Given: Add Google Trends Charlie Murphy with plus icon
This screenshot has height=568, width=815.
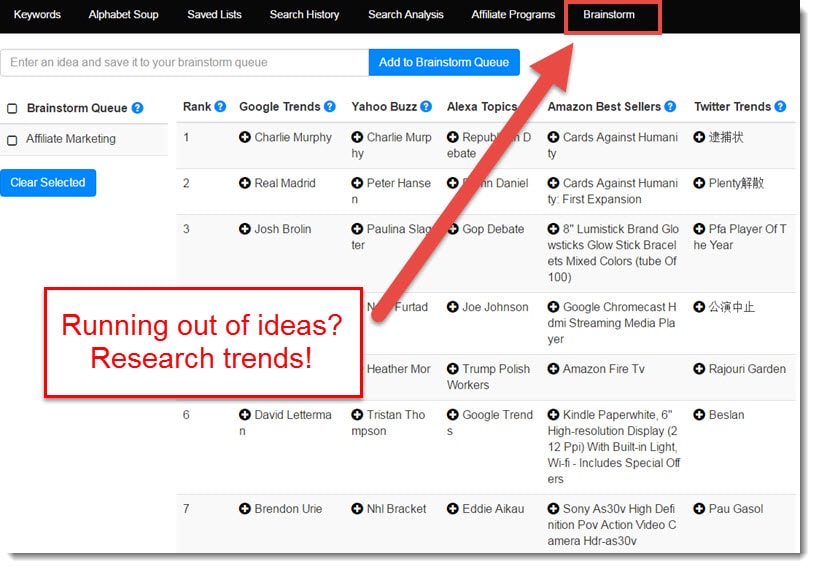Looking at the screenshot, I should 245,137.
